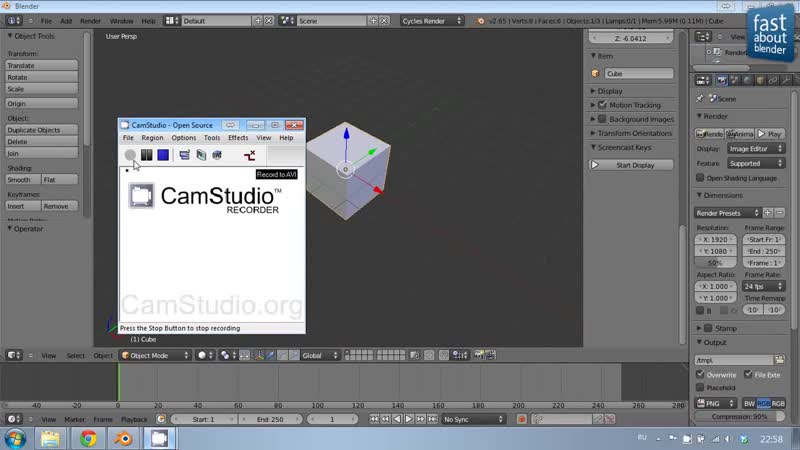Screen dimensions: 800x450
Task: Open File Explorer in taskbar
Action: (x=51, y=438)
